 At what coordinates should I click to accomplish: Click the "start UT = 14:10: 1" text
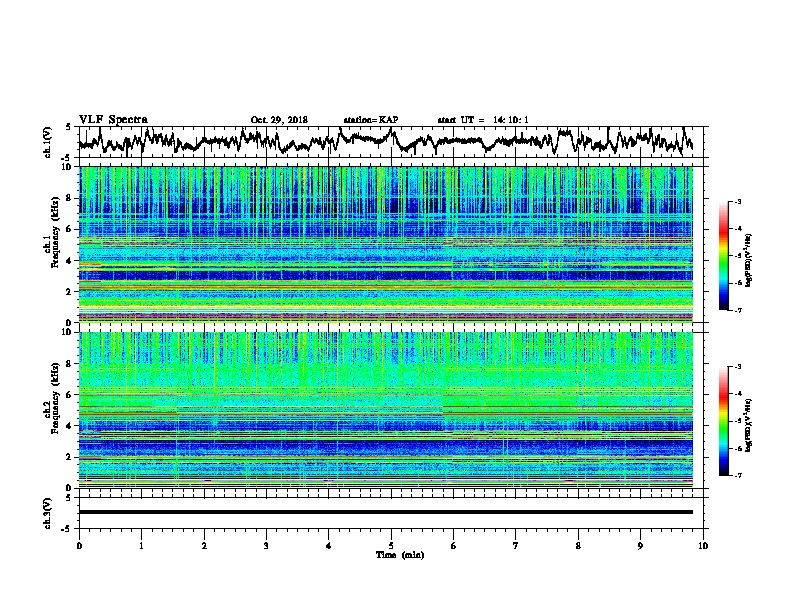[x=483, y=120]
